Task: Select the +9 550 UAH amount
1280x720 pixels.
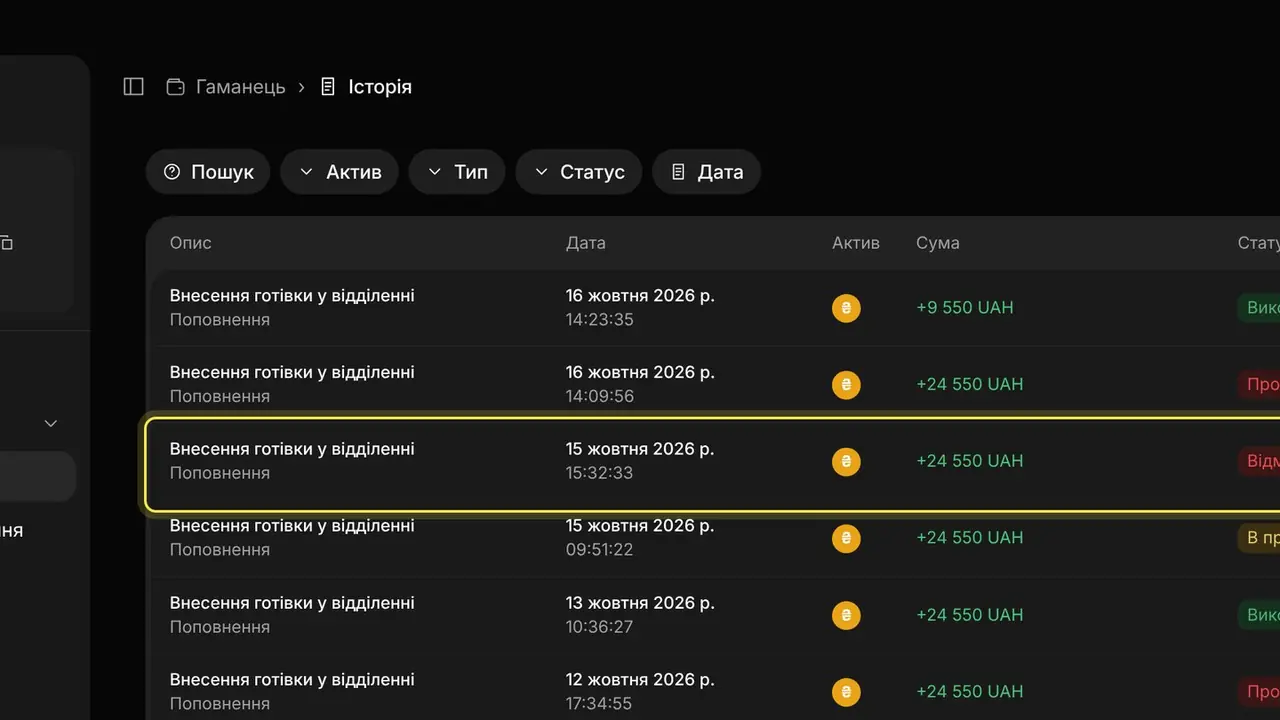Action: pyautogui.click(x=965, y=308)
